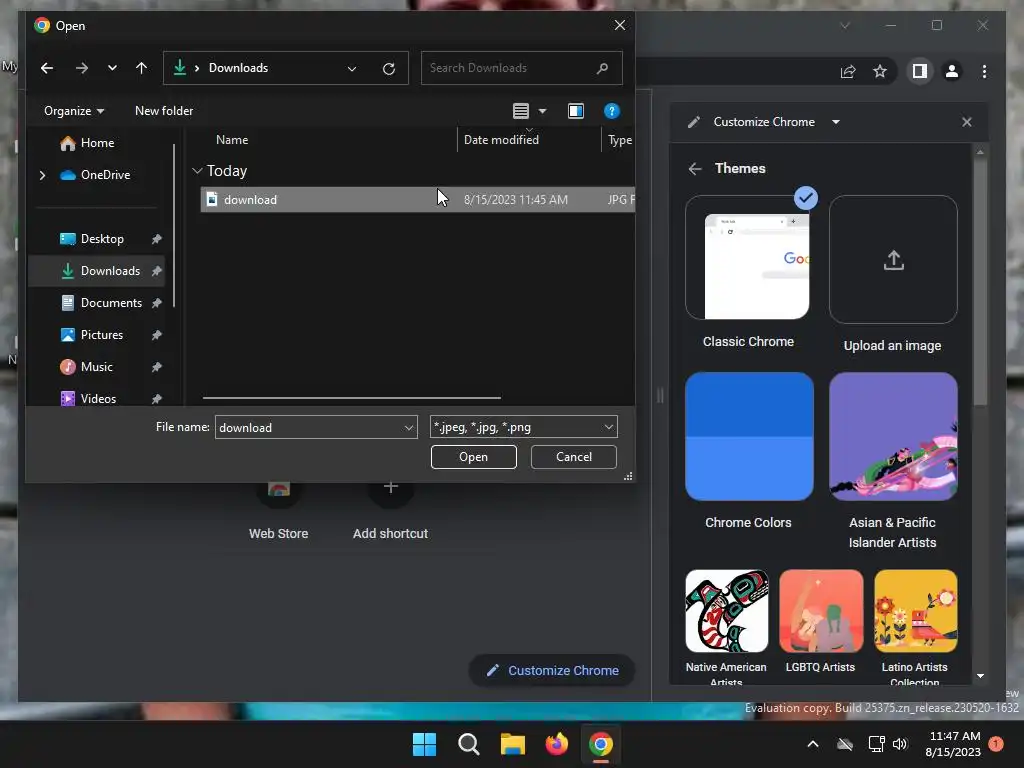1024x768 pixels.
Task: Select OneDrive in navigation pane
Action: [x=95, y=175]
